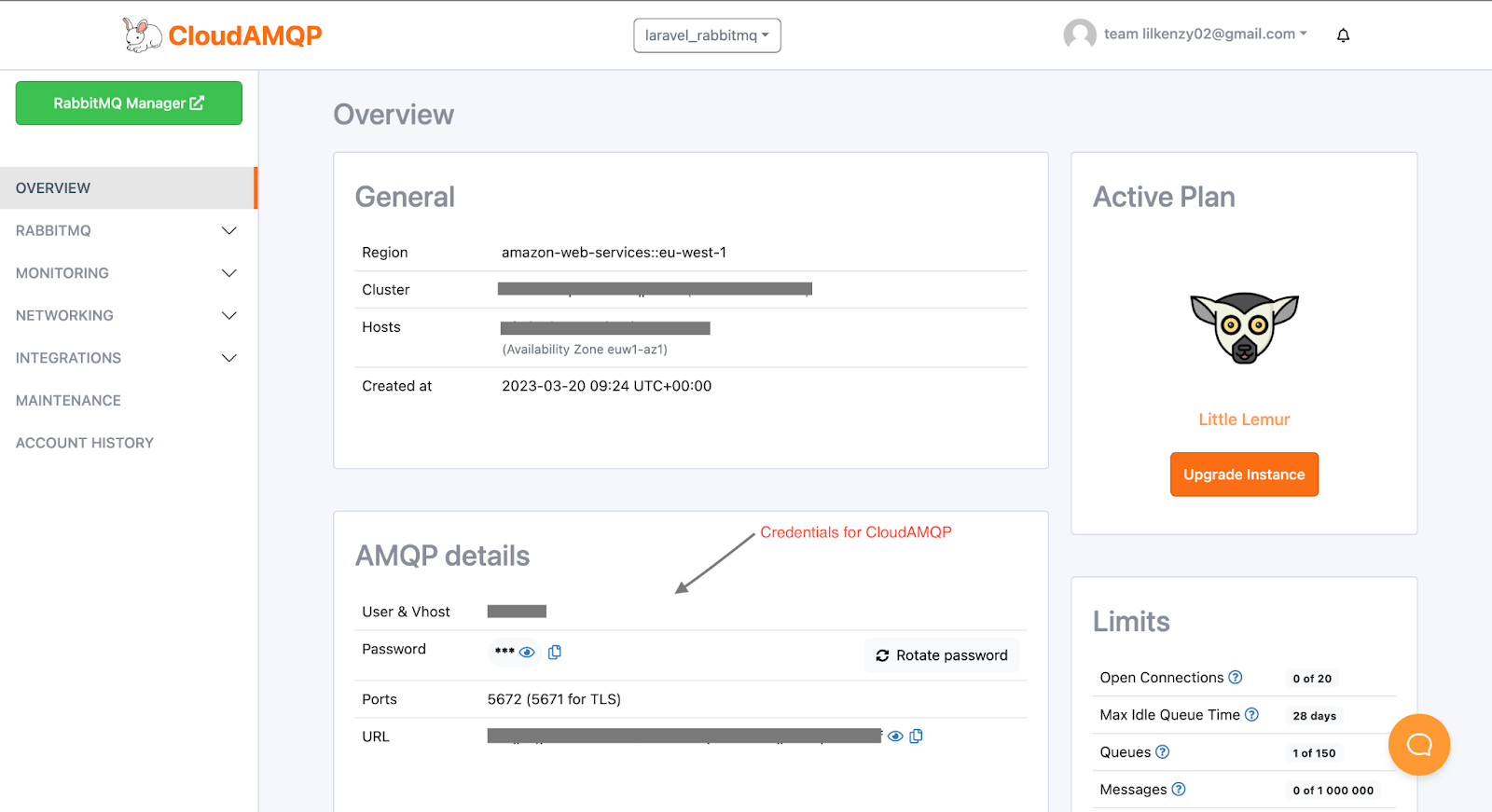Image resolution: width=1492 pixels, height=812 pixels.
Task: Click the 0 of 20 connections value
Action: tap(1312, 679)
